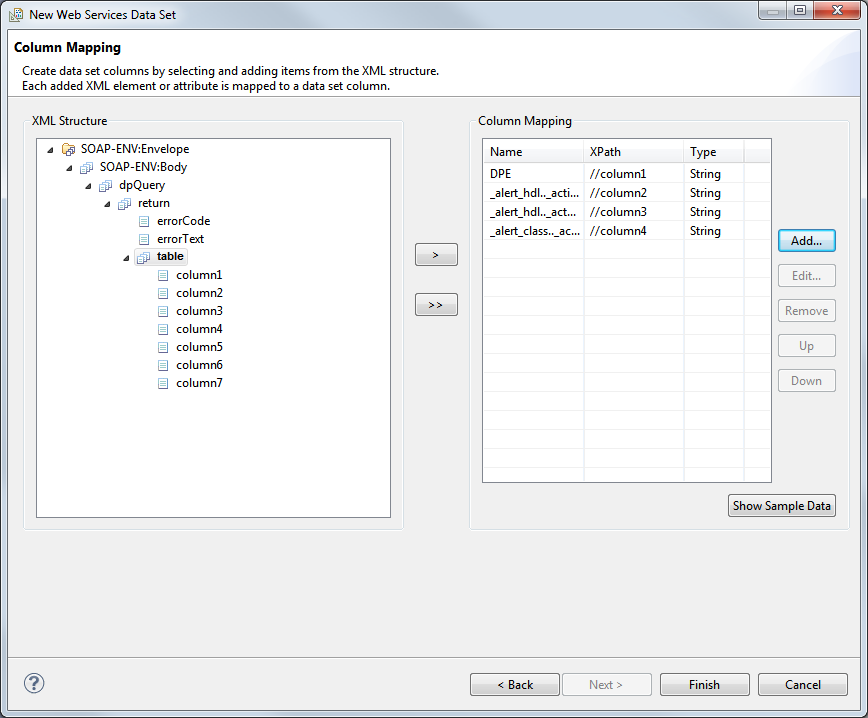Click Show Sample Data button
The image size is (868, 718).
(x=781, y=506)
